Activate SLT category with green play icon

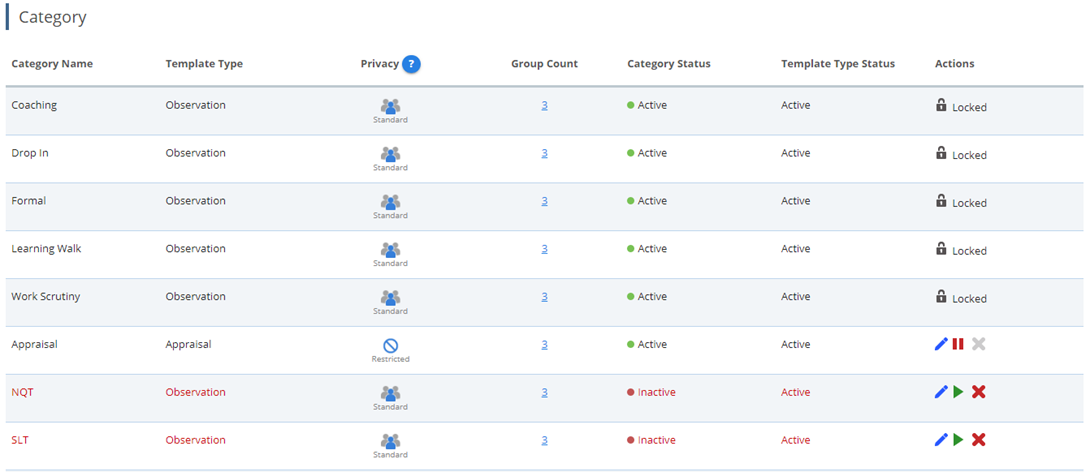tap(958, 440)
